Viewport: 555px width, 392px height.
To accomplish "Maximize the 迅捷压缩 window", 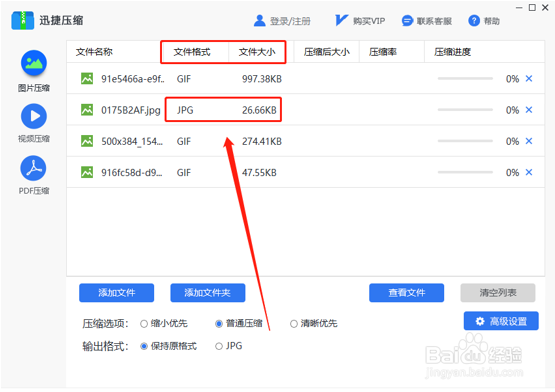I will (532, 7).
